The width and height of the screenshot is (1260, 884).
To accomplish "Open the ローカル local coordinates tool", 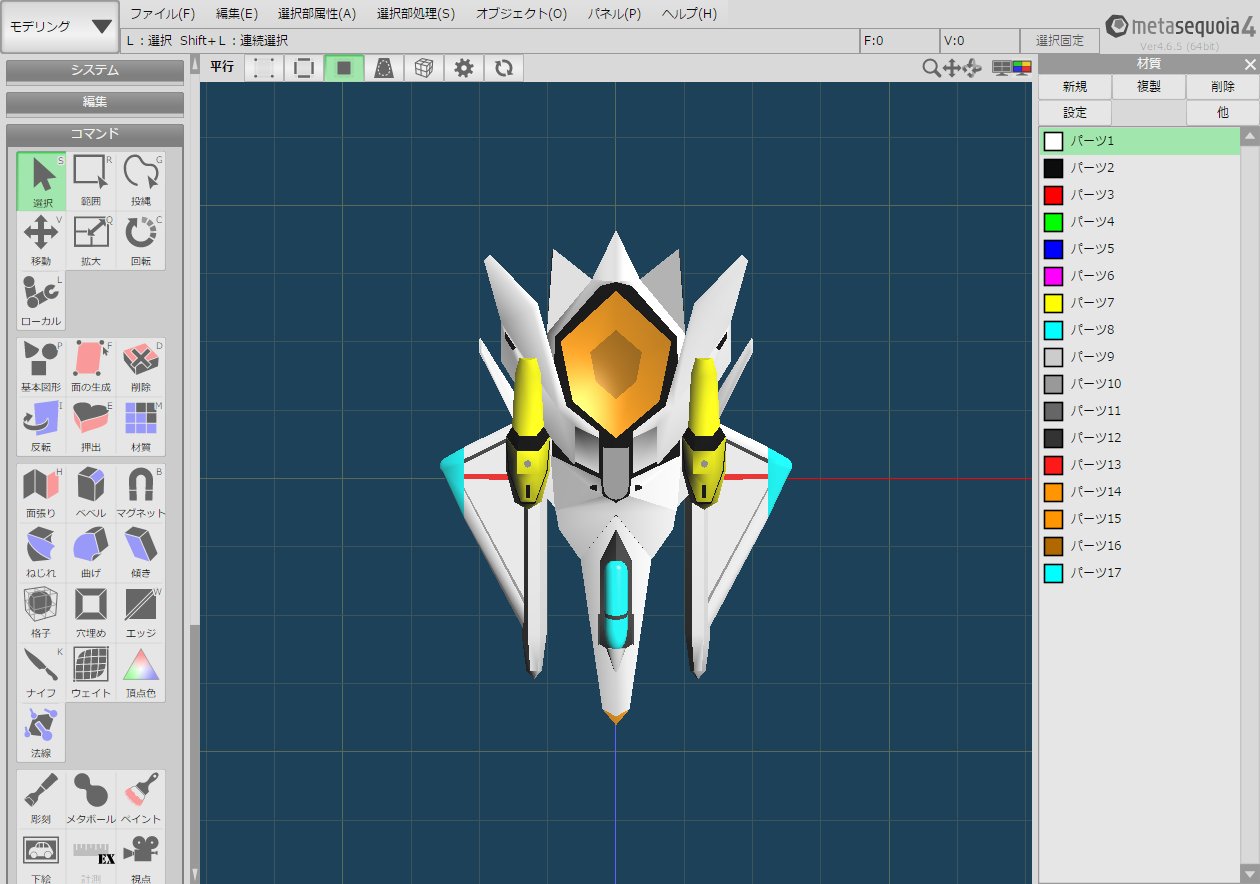I will pos(41,301).
